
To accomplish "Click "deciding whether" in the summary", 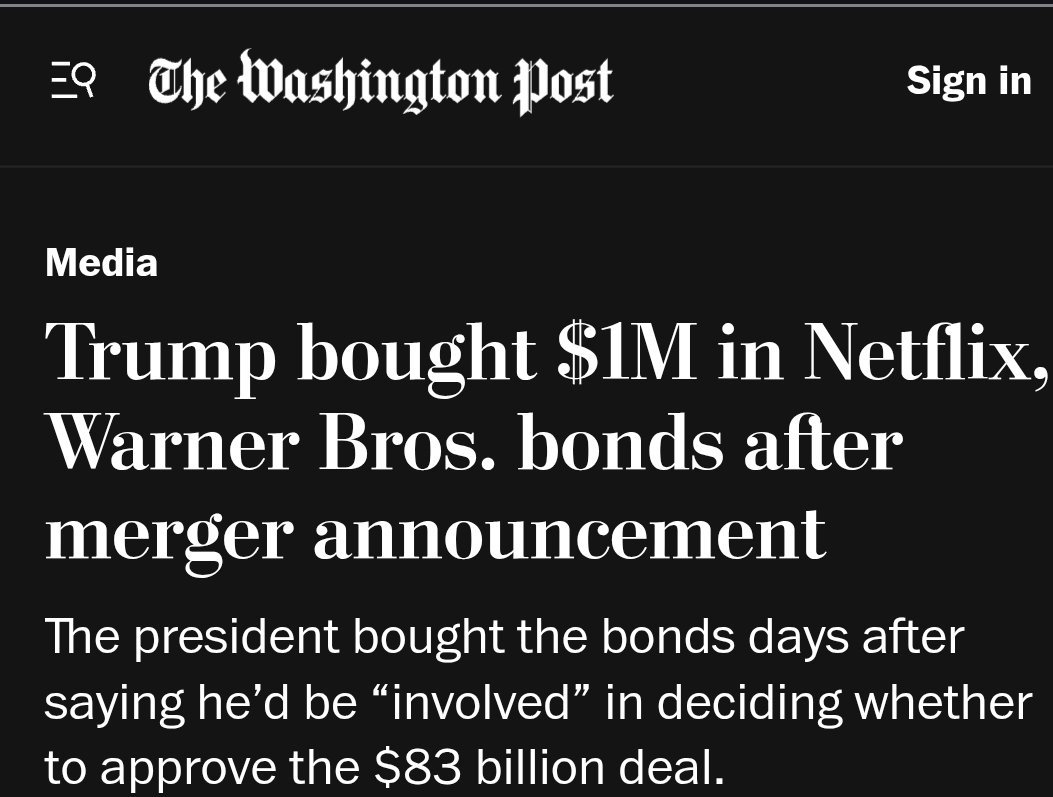I will point(843,703).
